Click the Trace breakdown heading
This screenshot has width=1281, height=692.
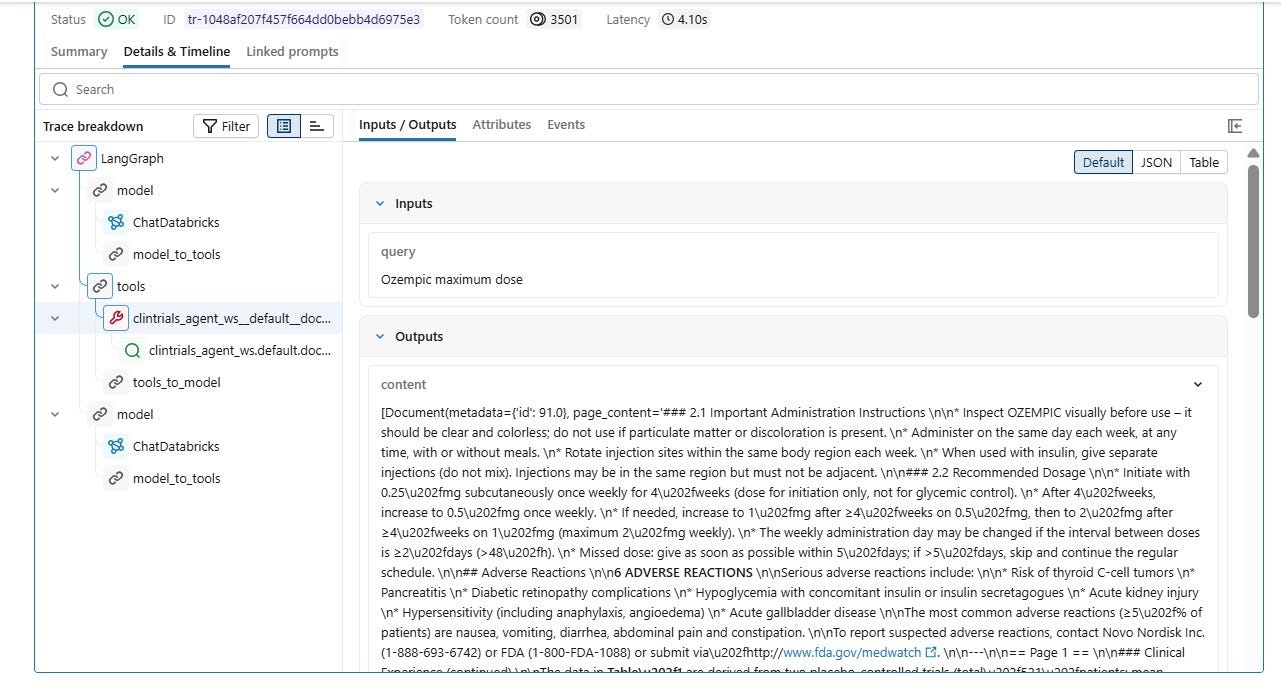click(x=93, y=126)
